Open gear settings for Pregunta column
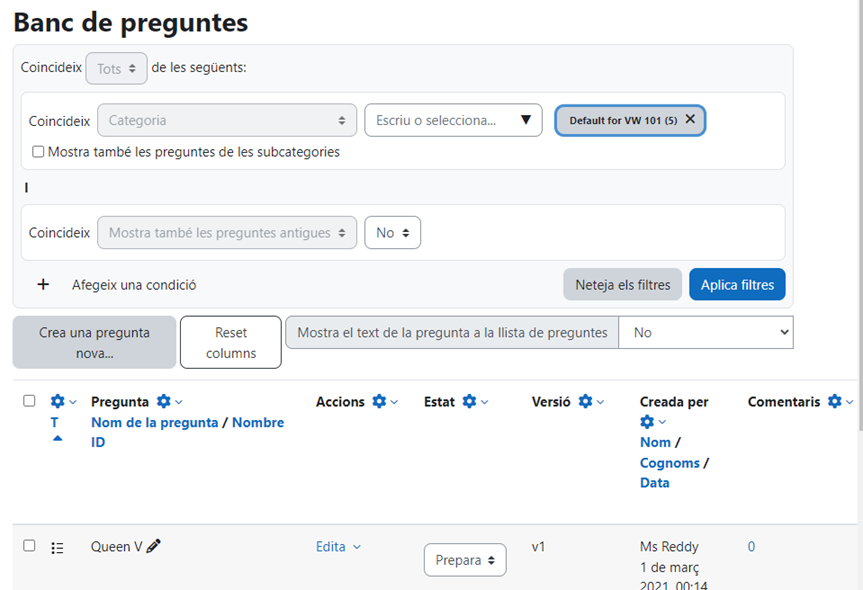The height and width of the screenshot is (590, 863). (164, 402)
